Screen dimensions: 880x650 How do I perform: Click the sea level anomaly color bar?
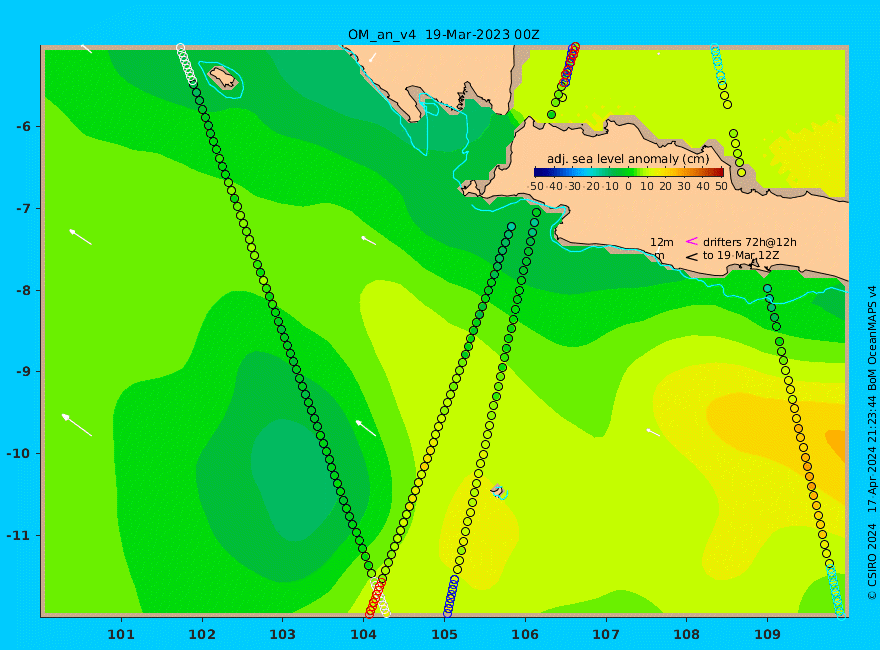(x=629, y=172)
